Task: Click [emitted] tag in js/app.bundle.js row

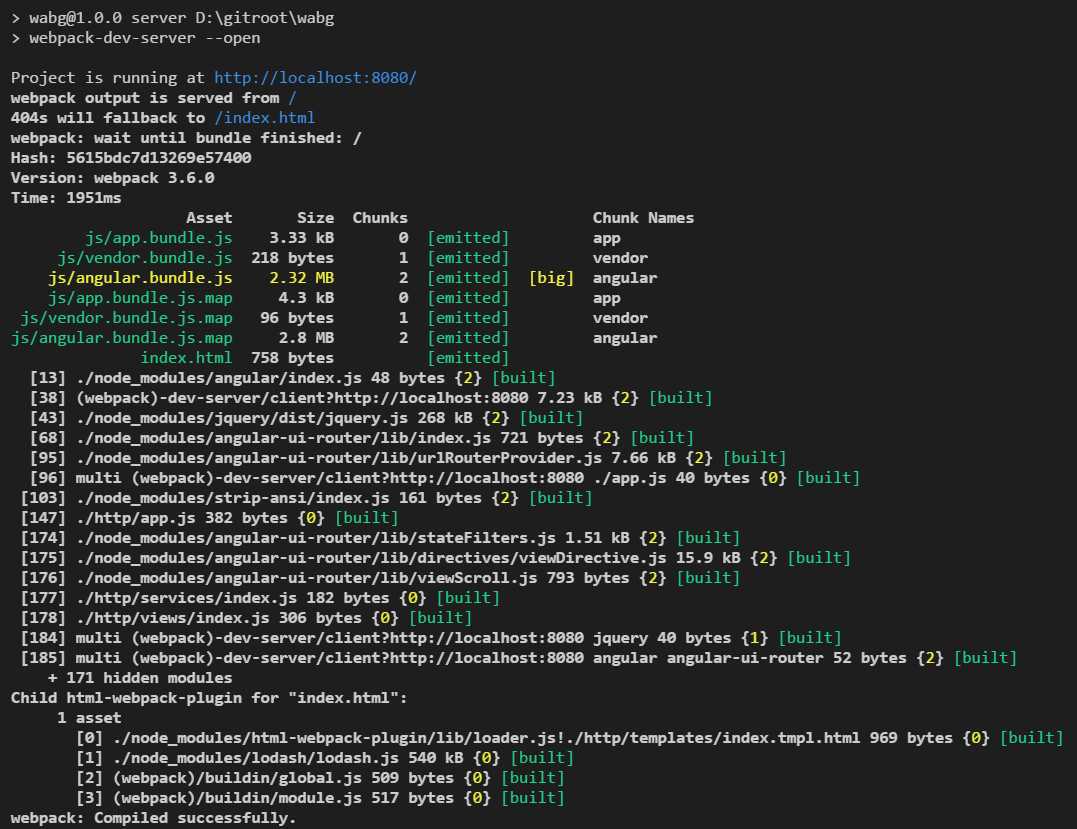Action: [468, 238]
